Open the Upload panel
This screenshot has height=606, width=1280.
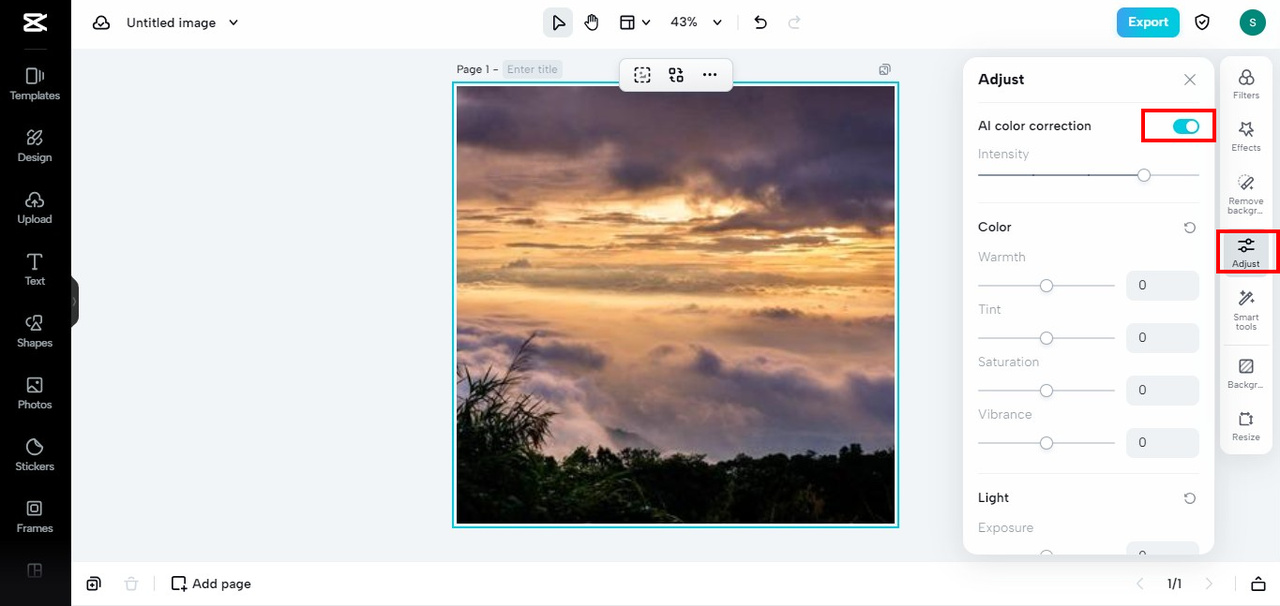point(35,208)
